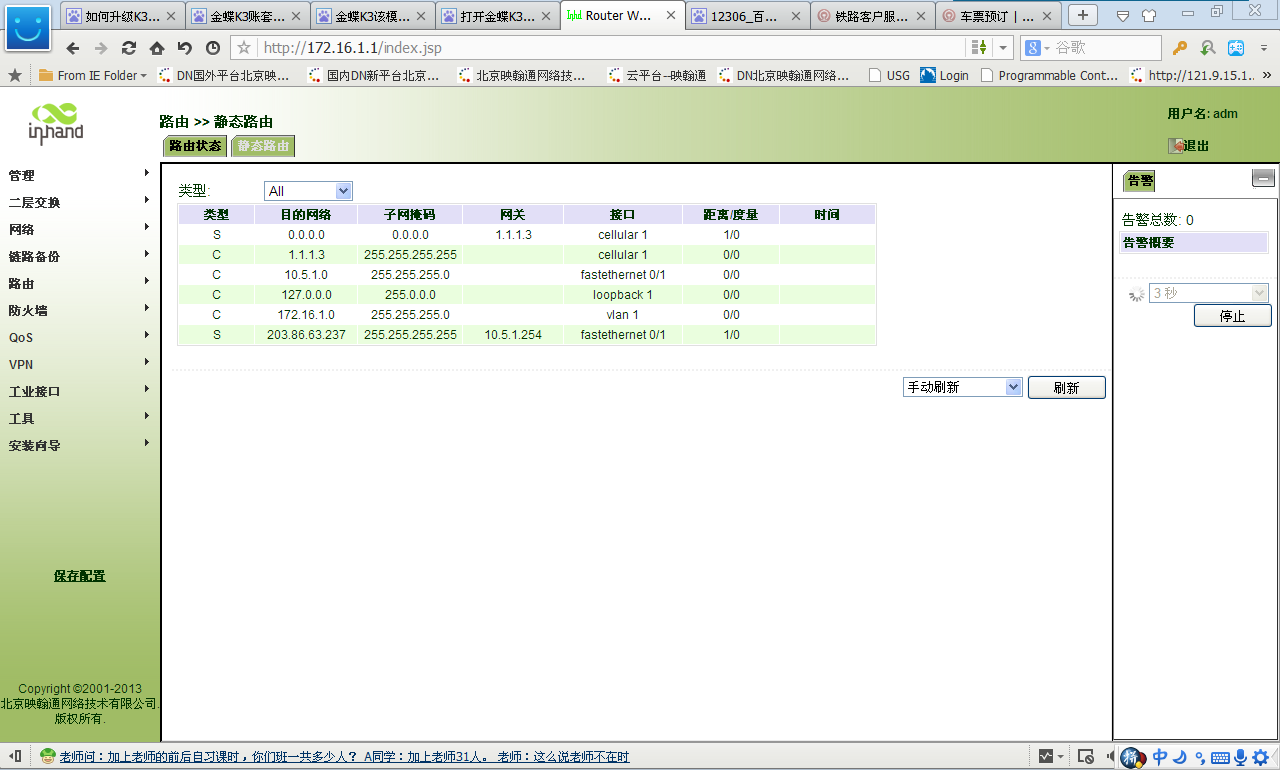Click the browser back arrow
This screenshot has width=1280, height=770.
point(73,48)
